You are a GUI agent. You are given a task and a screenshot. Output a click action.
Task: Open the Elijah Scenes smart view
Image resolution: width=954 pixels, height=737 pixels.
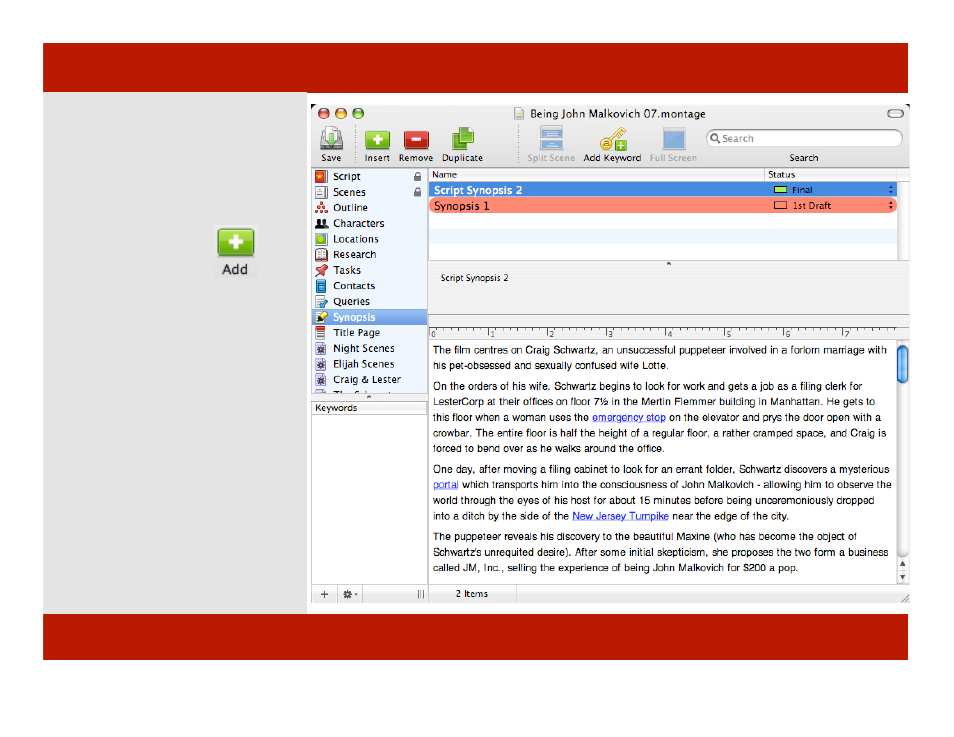(368, 364)
